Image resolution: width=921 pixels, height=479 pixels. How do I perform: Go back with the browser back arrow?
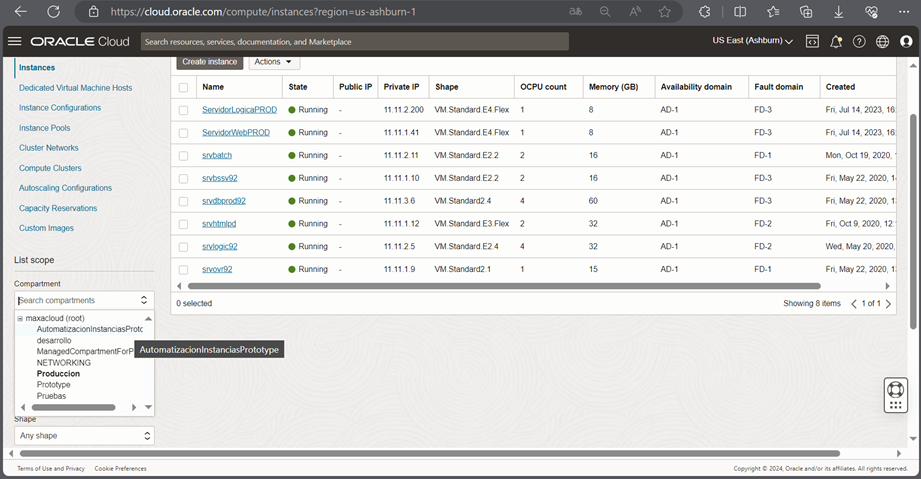tap(21, 12)
